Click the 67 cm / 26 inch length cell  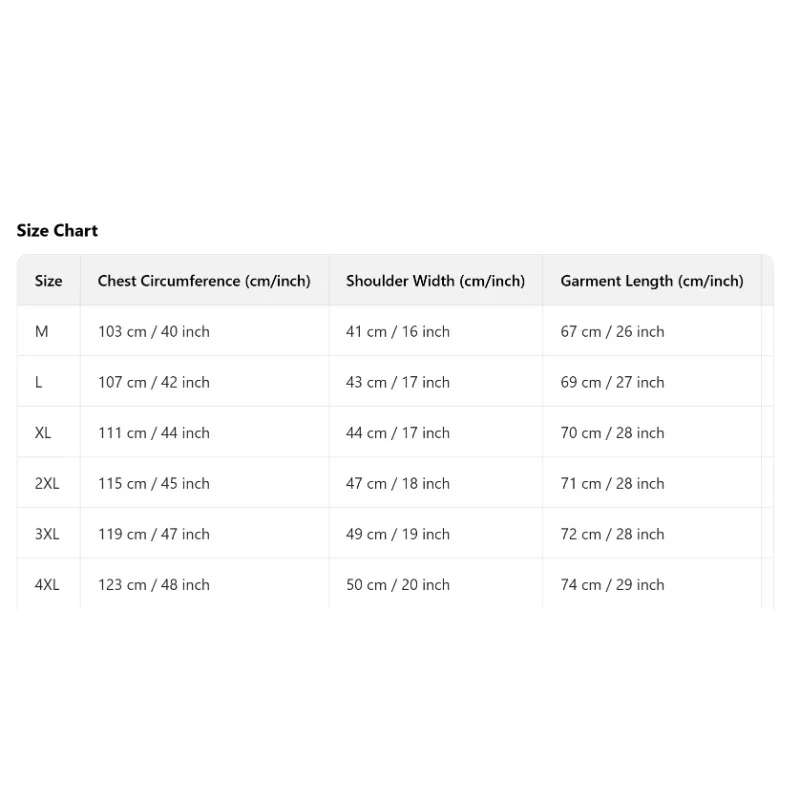click(x=612, y=331)
